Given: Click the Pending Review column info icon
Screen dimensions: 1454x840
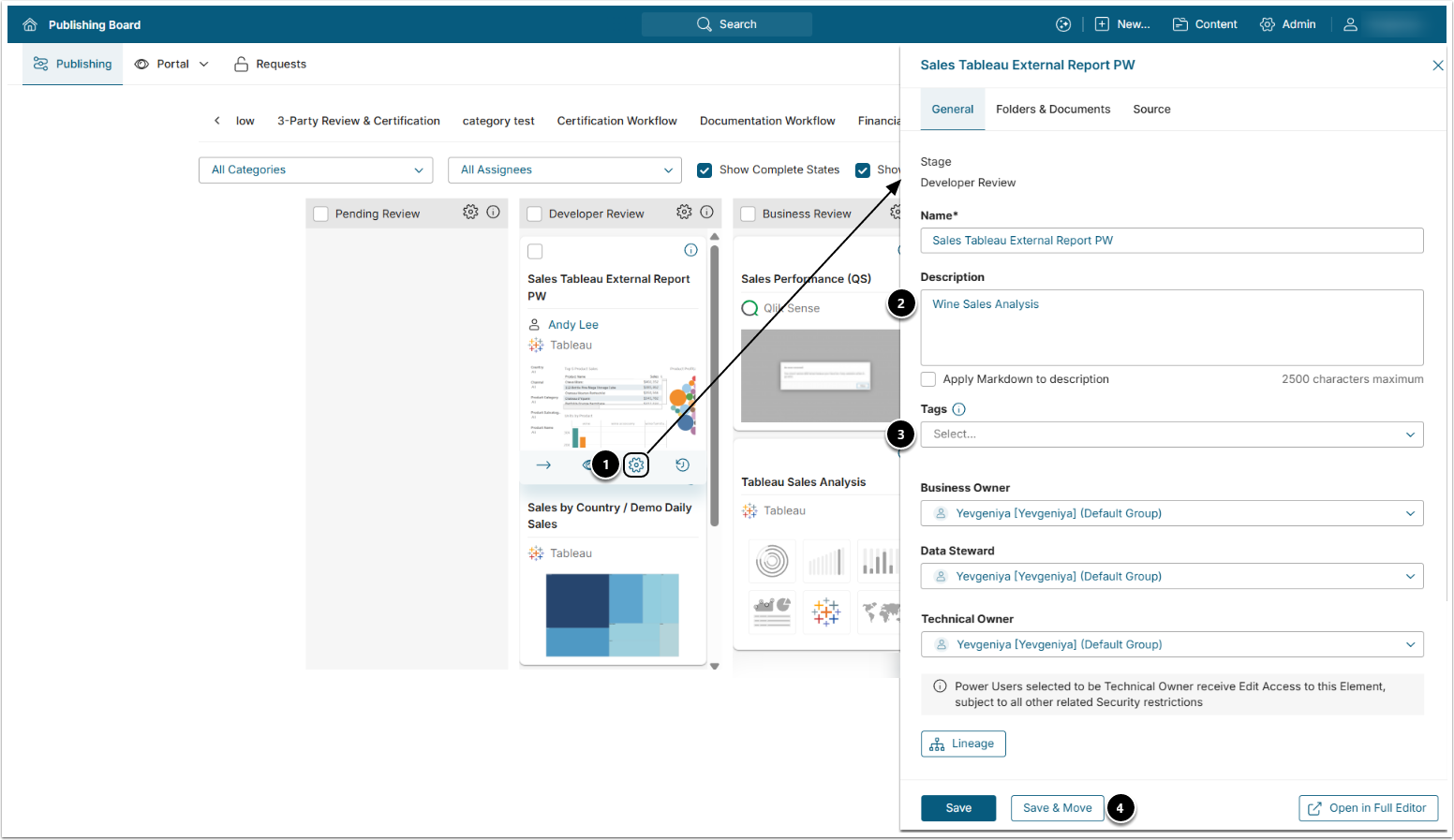Looking at the screenshot, I should pos(494,212).
